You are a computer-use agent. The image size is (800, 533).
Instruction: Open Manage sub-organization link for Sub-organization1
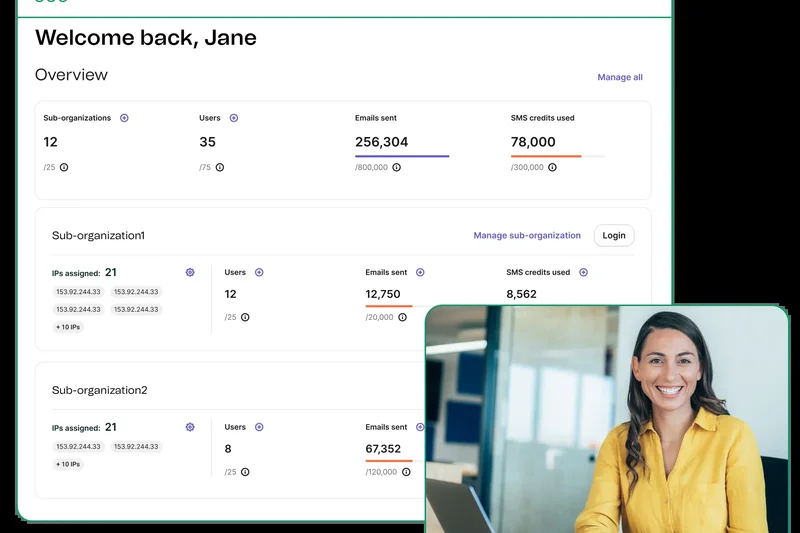[x=527, y=236]
